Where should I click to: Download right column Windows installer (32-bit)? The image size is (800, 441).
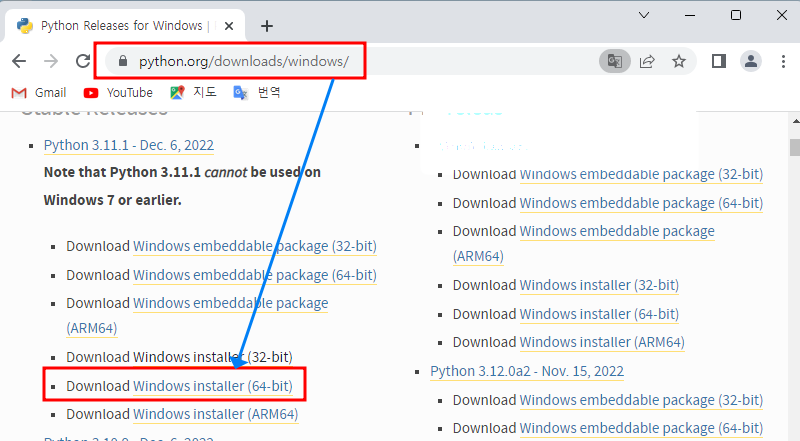(599, 285)
